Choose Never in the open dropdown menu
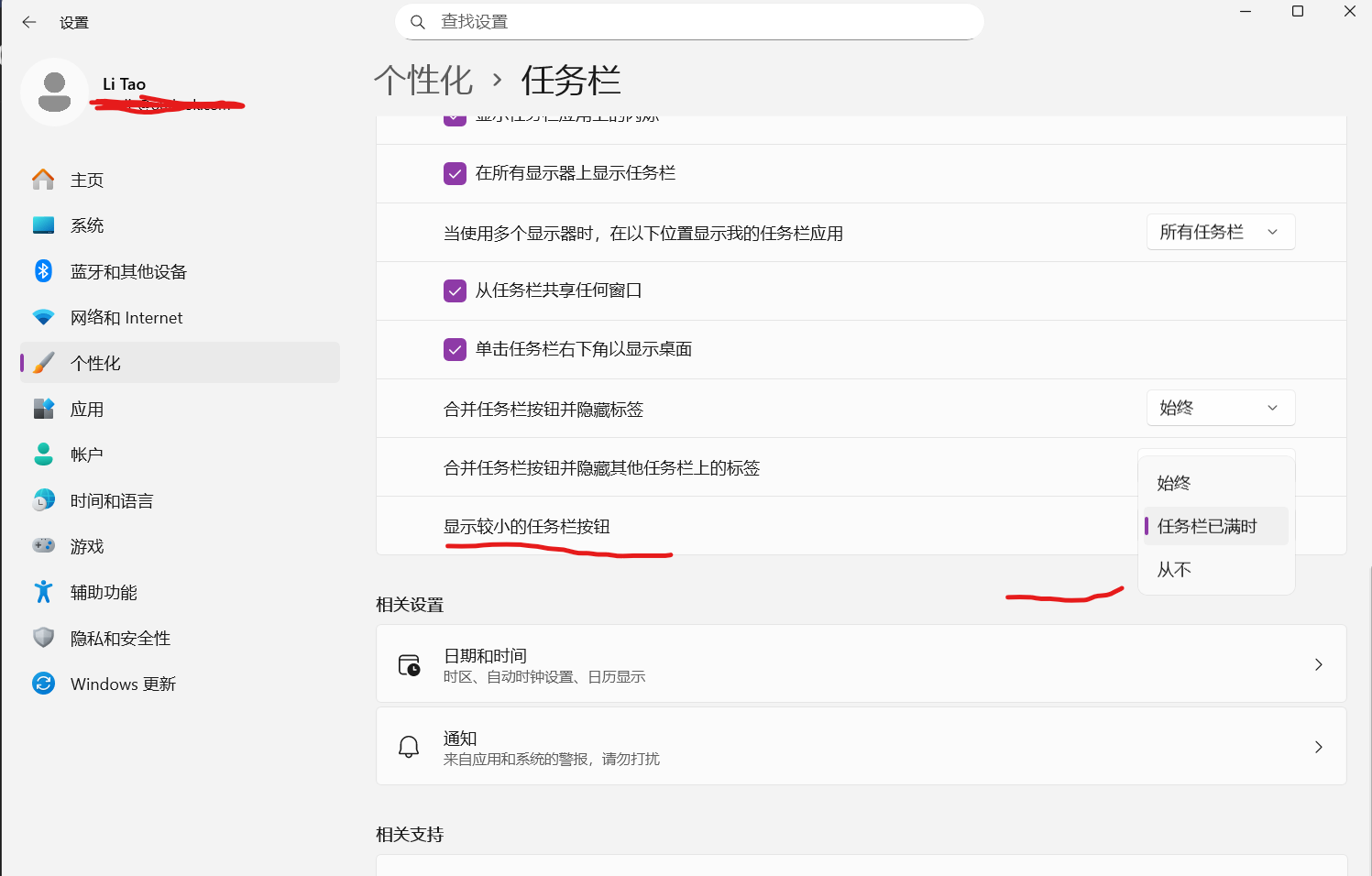Viewport: 1372px width, 876px height. pos(1173,569)
